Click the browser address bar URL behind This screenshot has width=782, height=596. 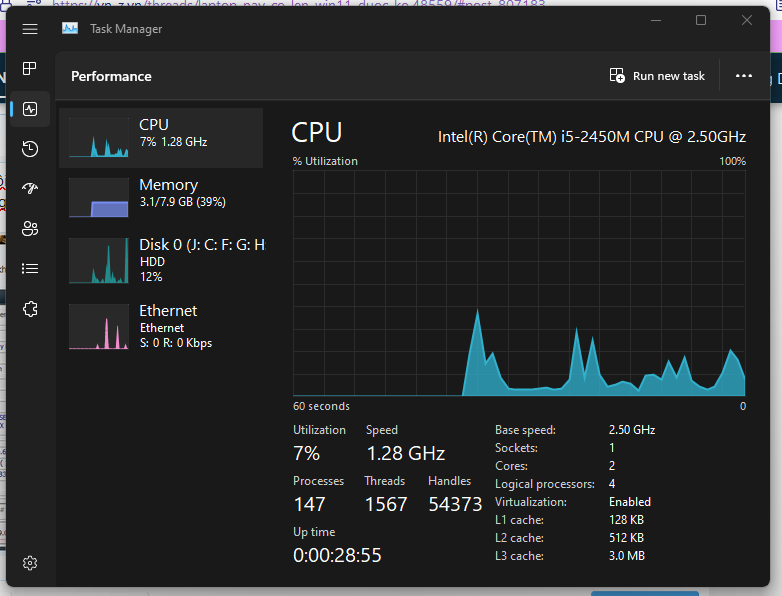click(x=298, y=3)
